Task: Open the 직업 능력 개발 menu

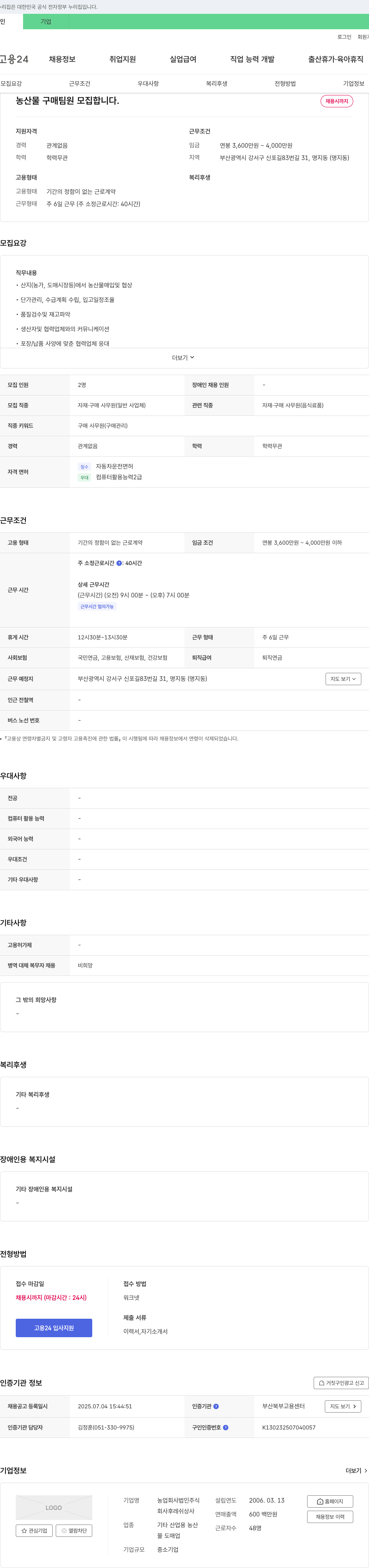Action: tap(252, 59)
